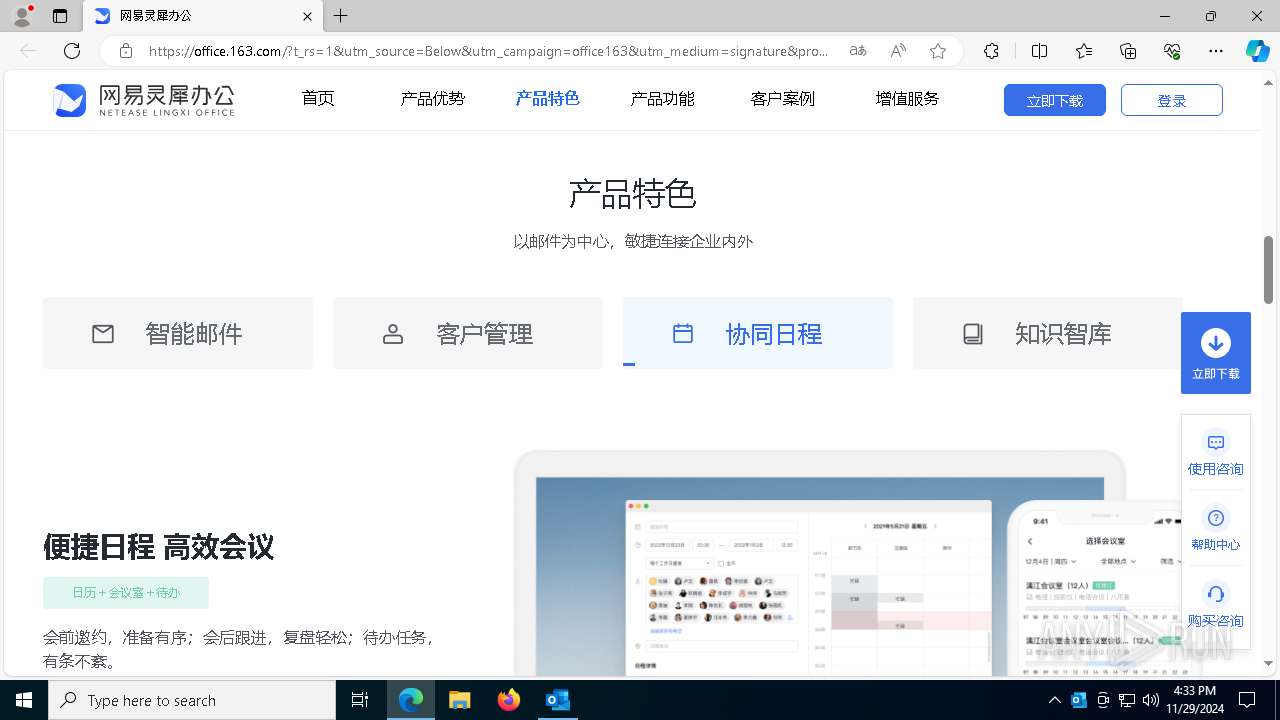Open the Read aloud icon
The image size is (1280, 720).
coord(898,51)
